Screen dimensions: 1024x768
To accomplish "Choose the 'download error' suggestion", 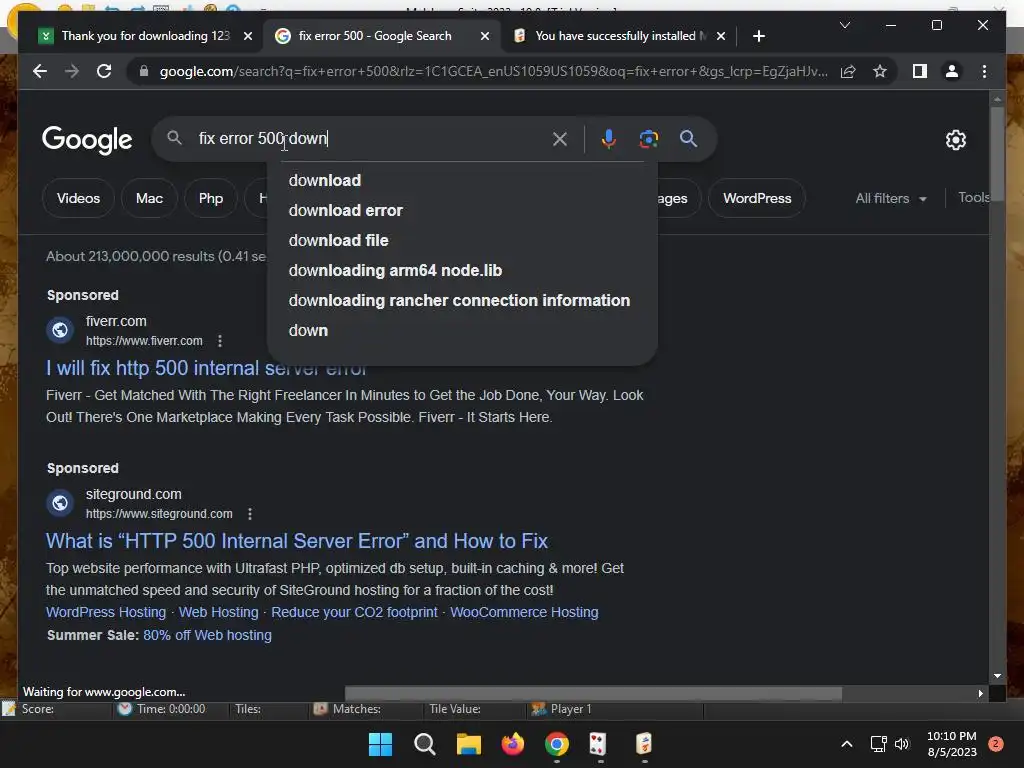I will (x=345, y=210).
